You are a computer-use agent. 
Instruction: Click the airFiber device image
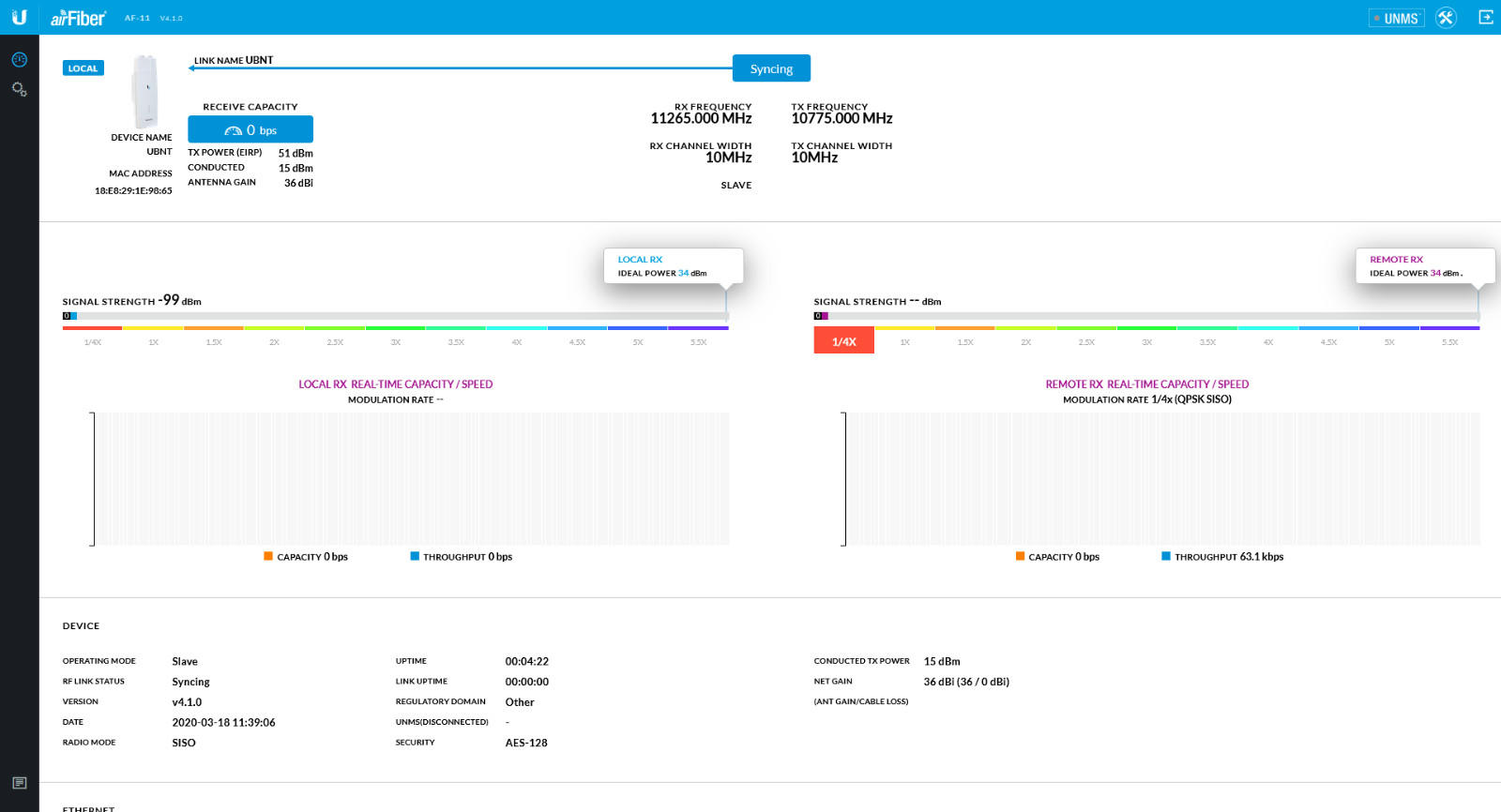144,91
